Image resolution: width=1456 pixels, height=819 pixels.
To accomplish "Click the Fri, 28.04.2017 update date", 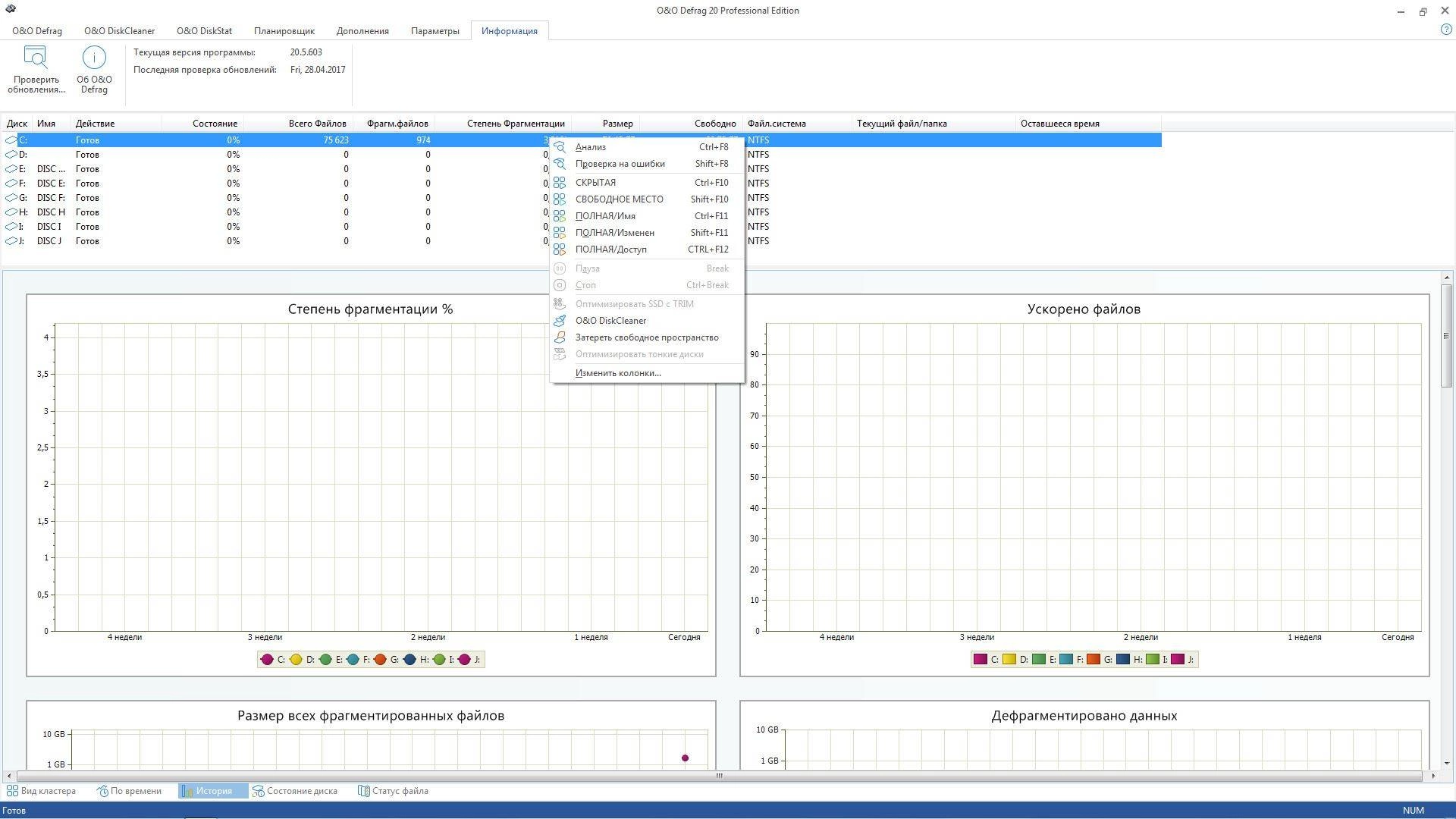I will click(318, 70).
